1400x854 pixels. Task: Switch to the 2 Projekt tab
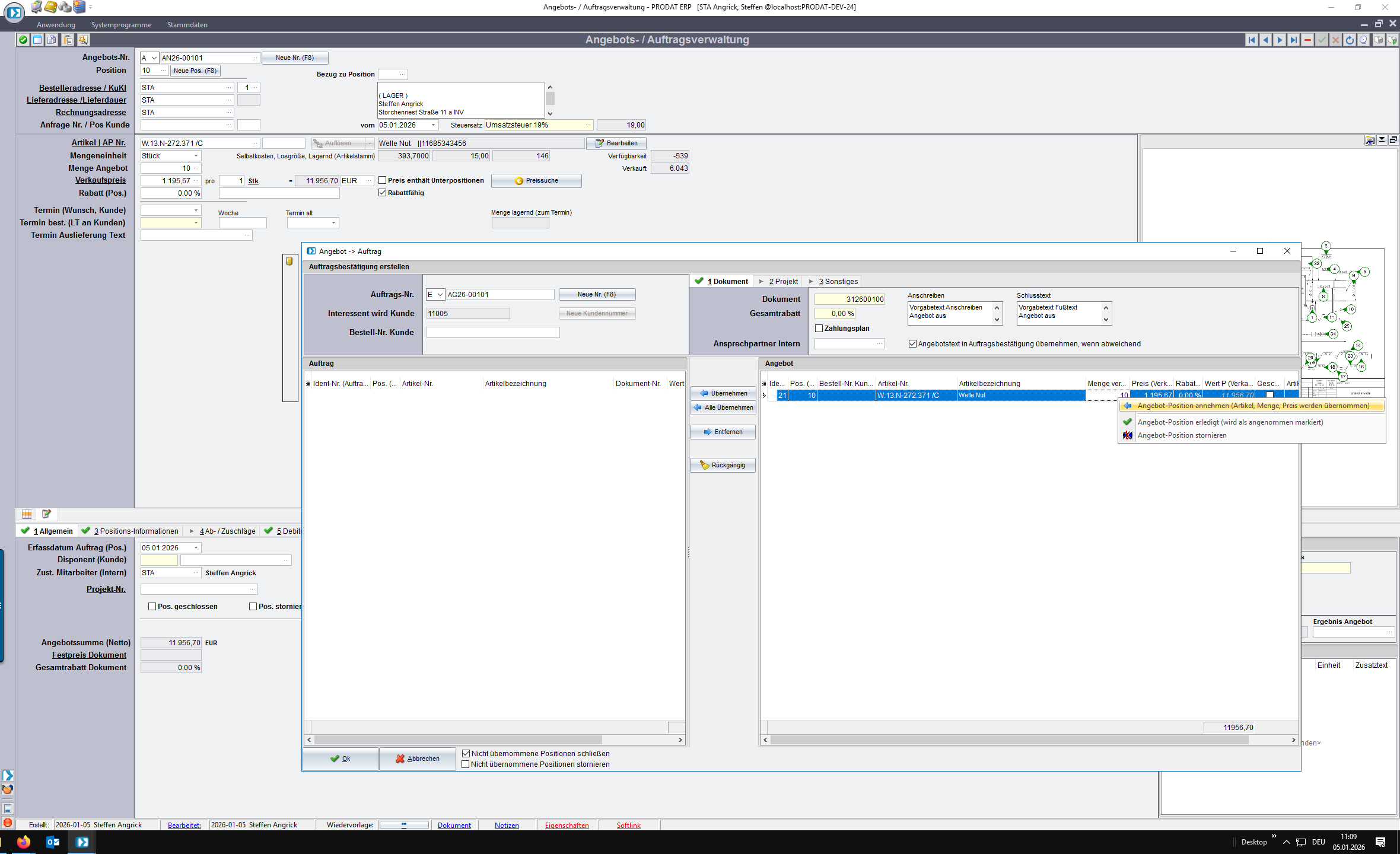[x=783, y=282]
